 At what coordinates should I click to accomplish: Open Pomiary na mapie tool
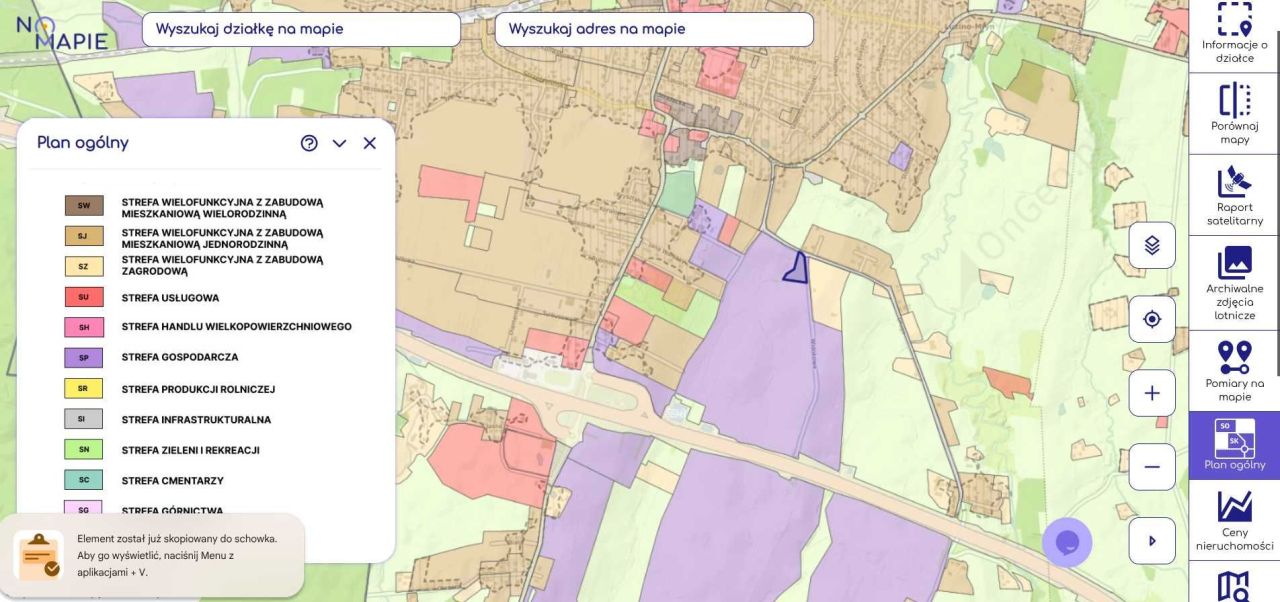[x=1234, y=371]
